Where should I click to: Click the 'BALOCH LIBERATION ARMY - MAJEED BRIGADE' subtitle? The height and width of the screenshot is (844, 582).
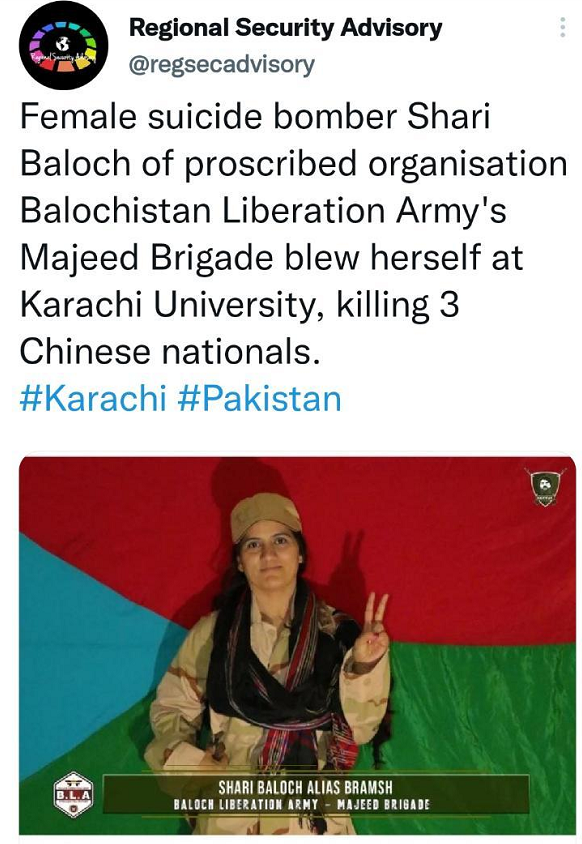click(301, 805)
